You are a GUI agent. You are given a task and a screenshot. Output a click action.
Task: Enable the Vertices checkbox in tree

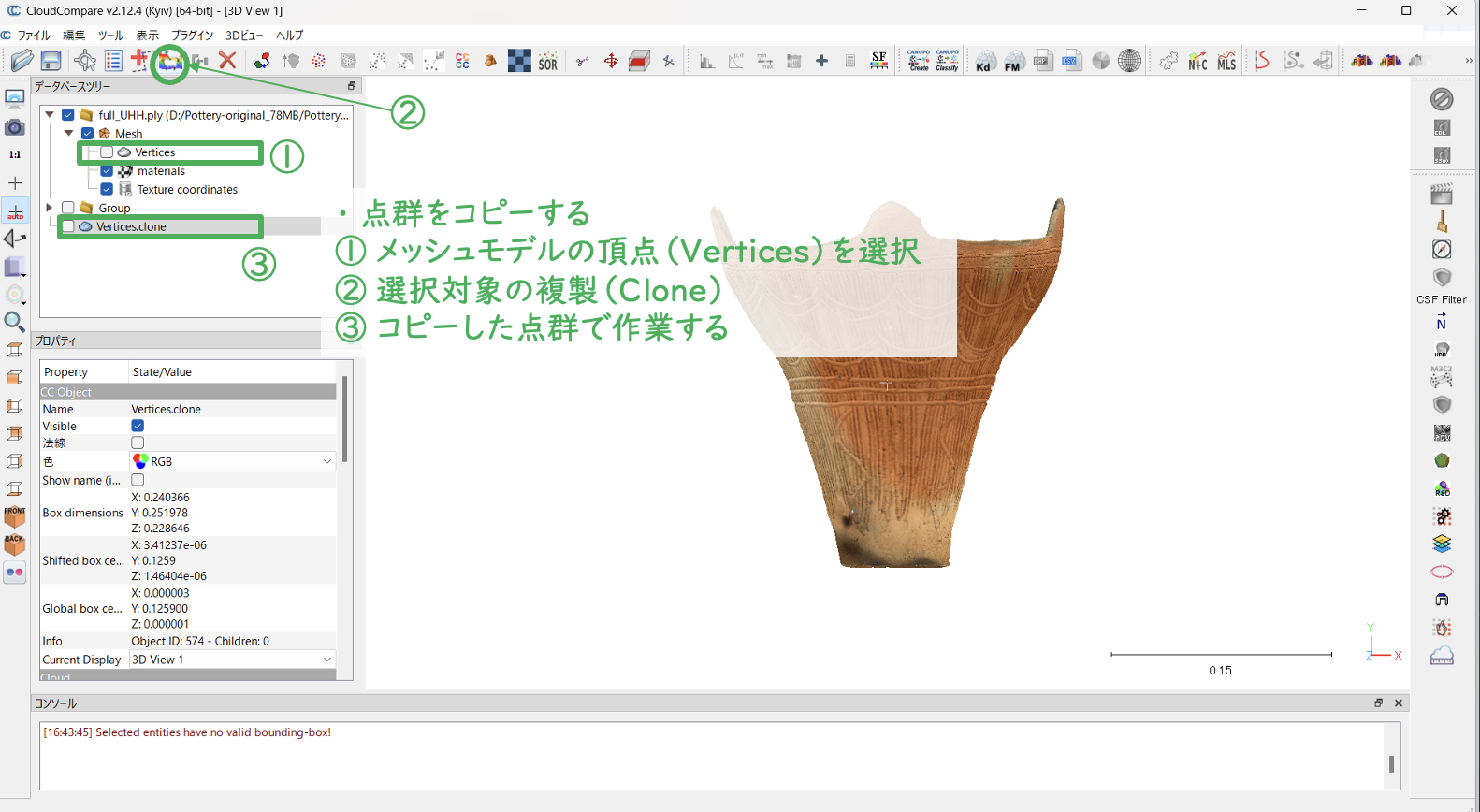(x=107, y=152)
